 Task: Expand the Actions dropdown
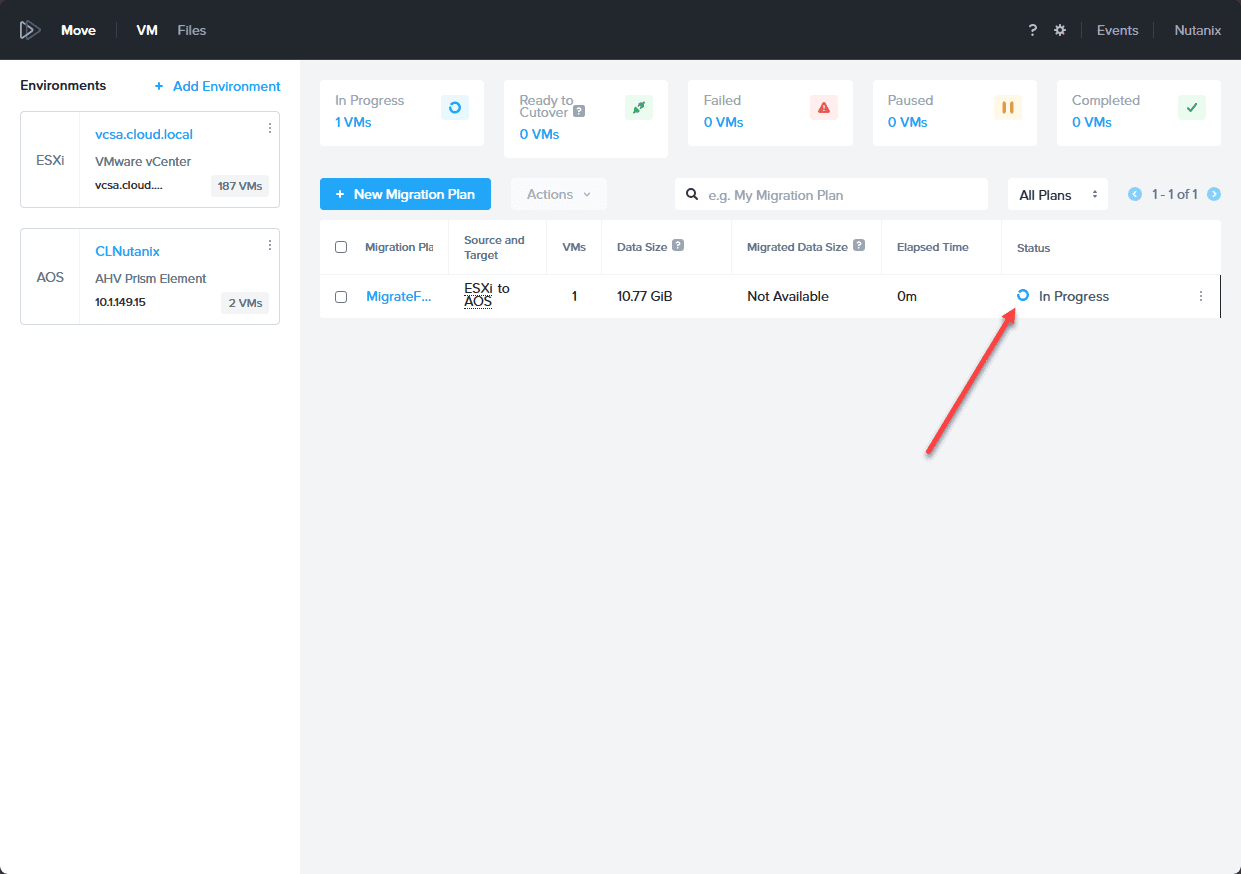[559, 194]
